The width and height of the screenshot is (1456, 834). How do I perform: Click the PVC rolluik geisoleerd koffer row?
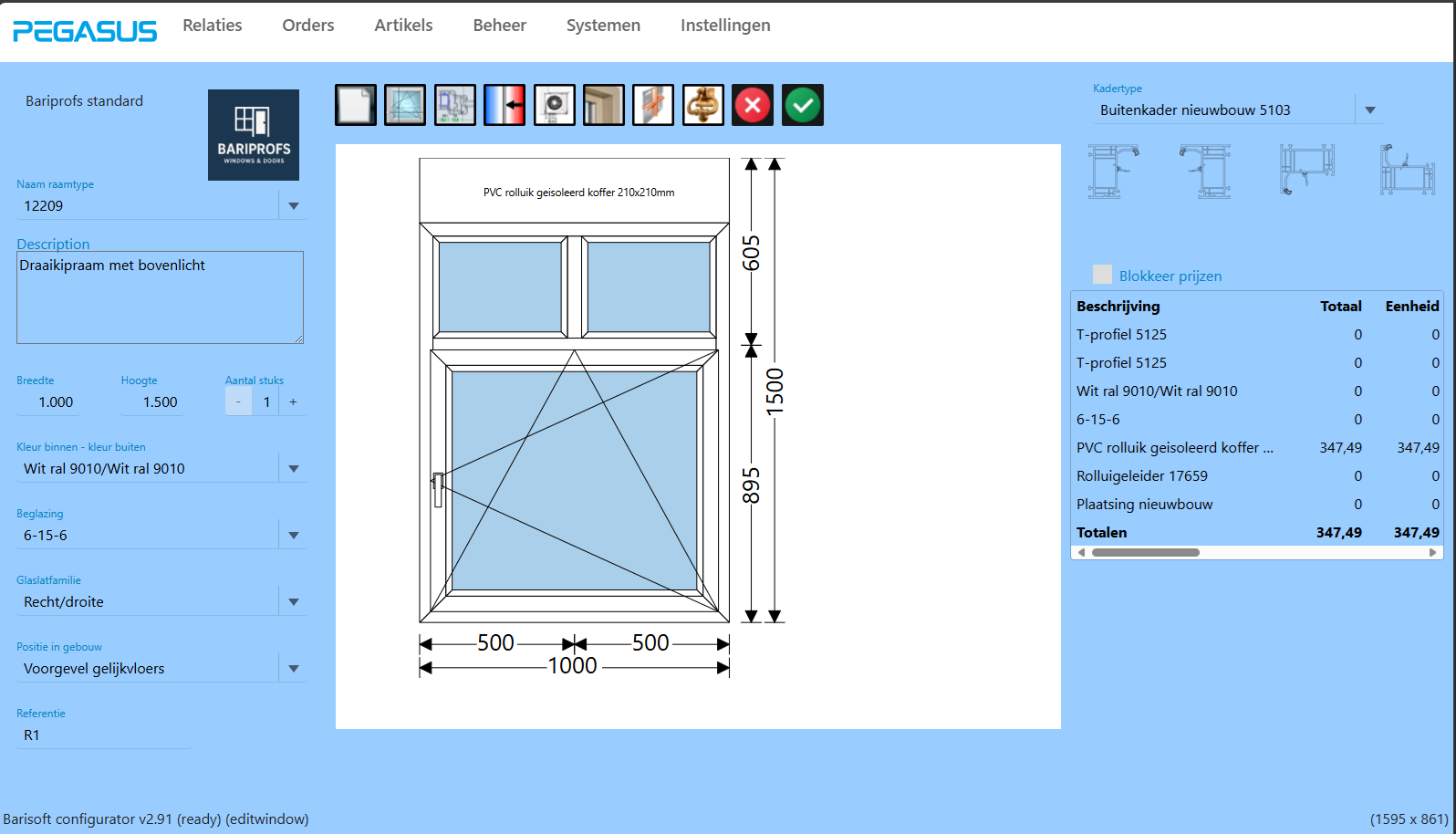pos(1257,447)
